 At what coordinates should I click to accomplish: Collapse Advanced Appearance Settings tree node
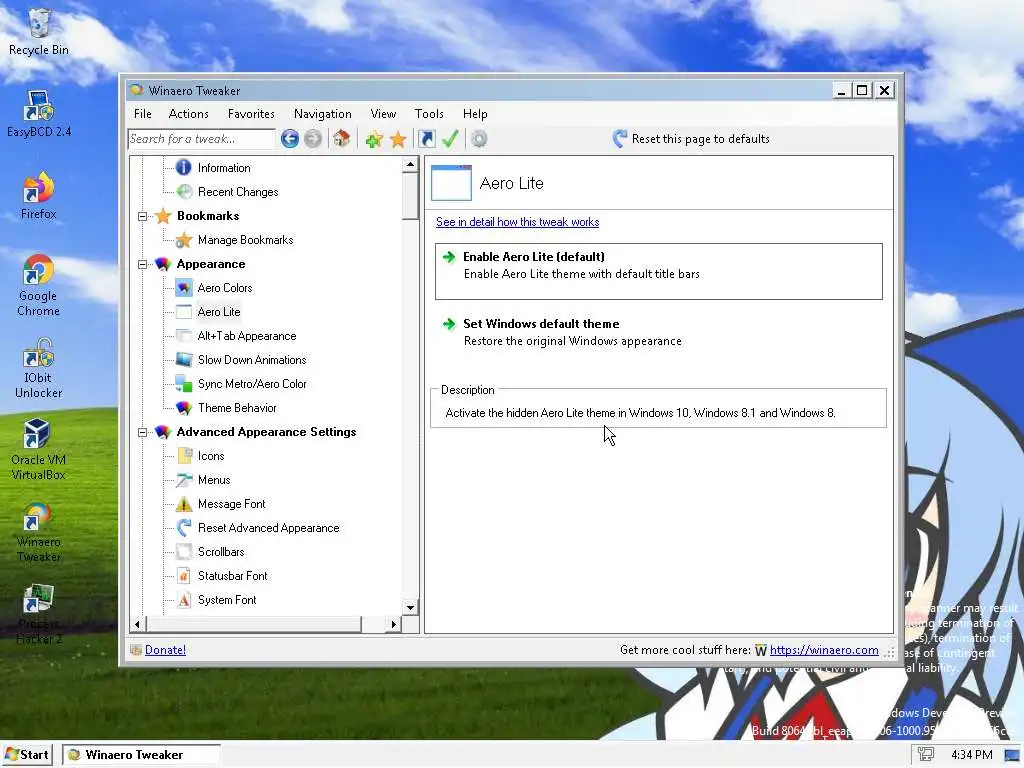[142, 432]
